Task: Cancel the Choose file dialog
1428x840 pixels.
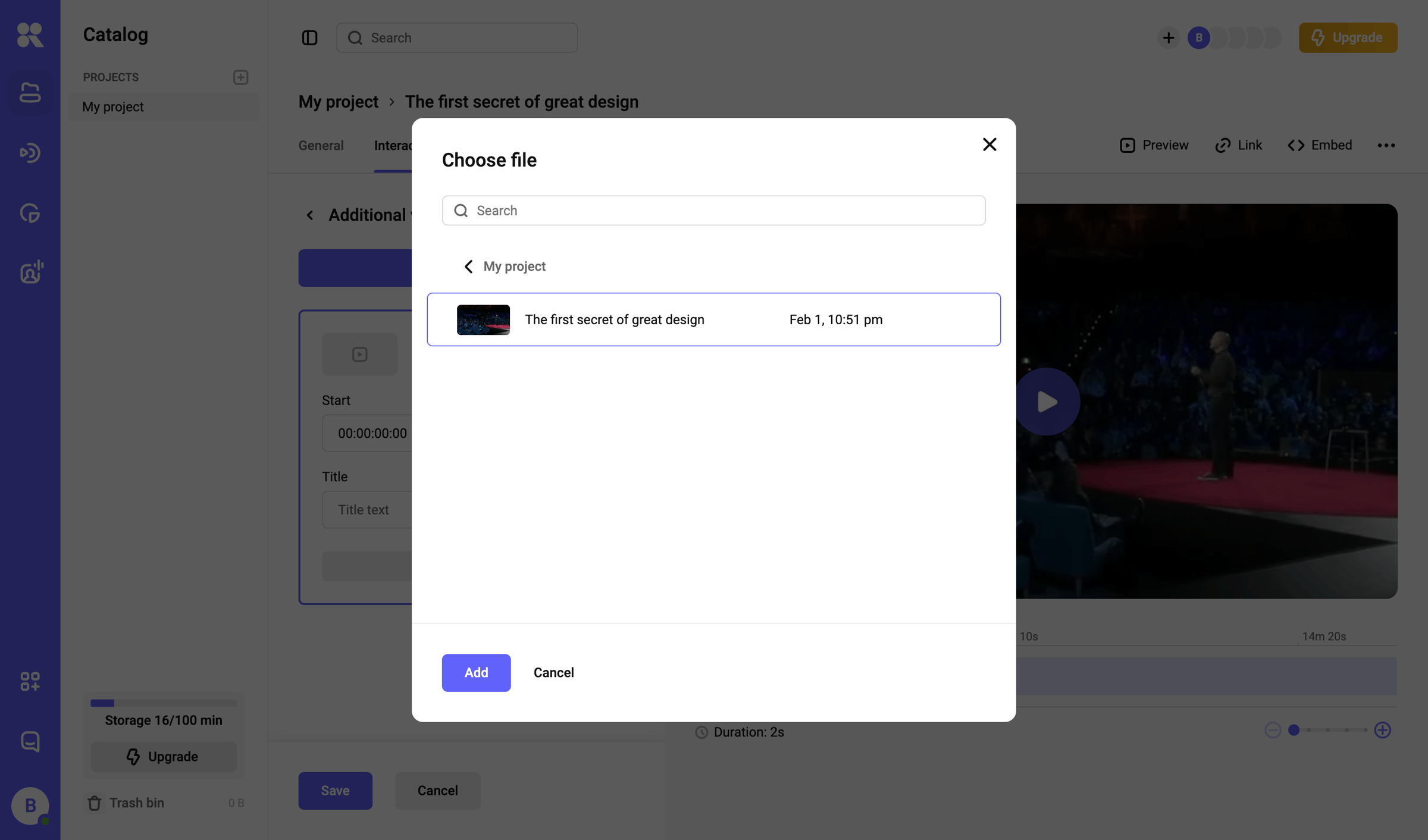Action: [x=554, y=673]
